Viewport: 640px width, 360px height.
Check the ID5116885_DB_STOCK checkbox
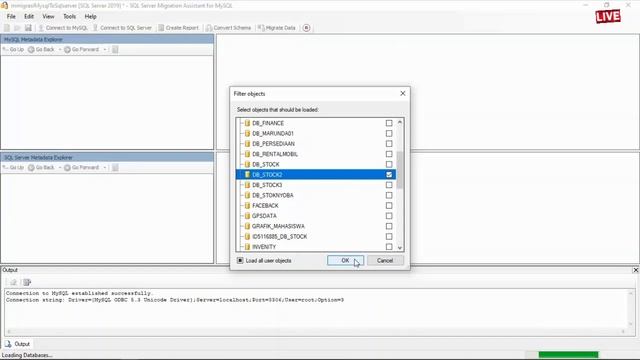tap(389, 237)
